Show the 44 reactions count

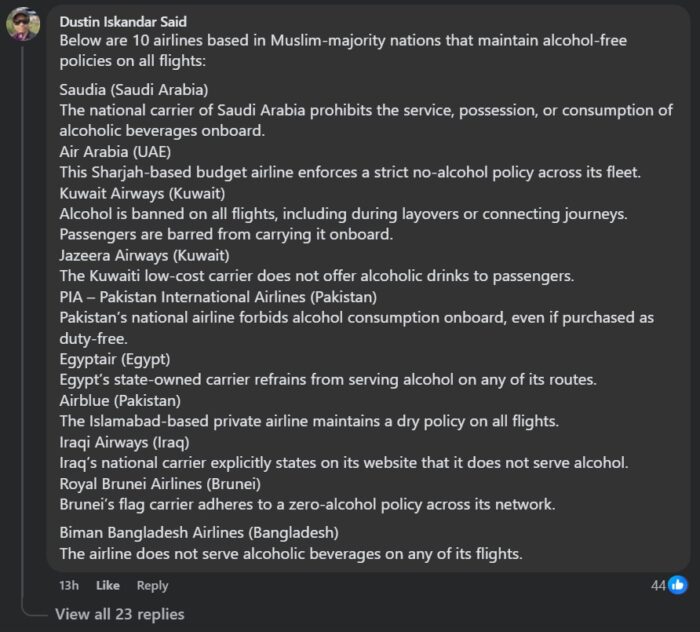658,585
